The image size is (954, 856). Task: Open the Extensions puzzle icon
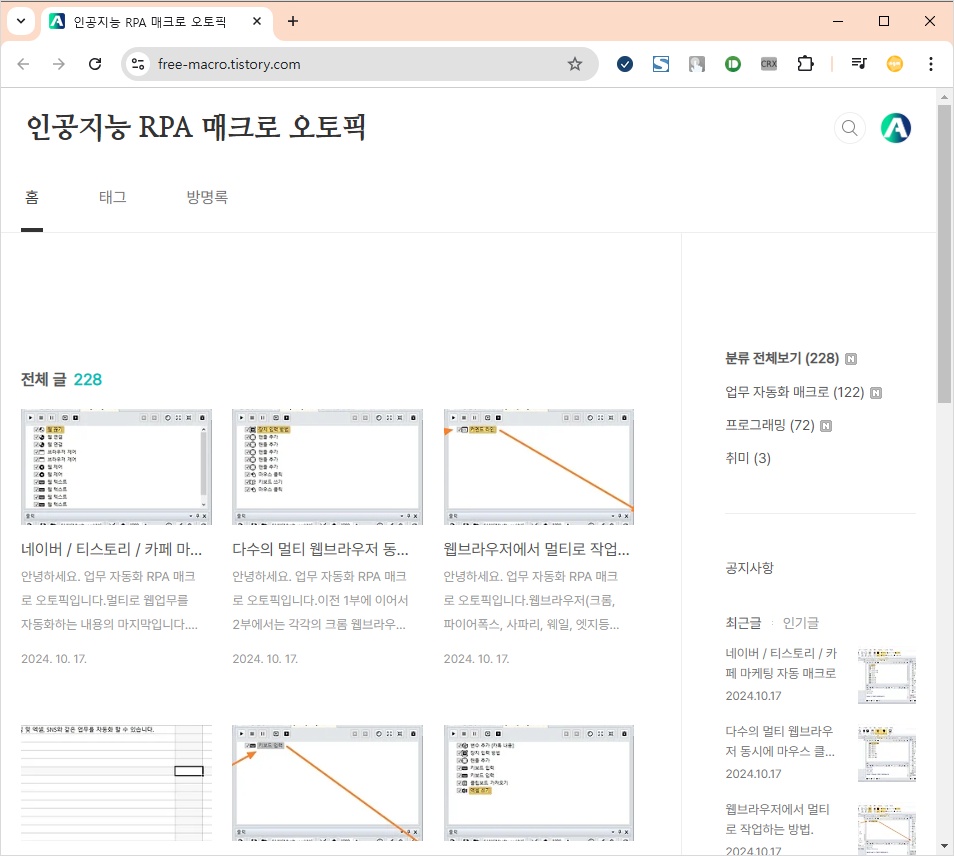[805, 64]
